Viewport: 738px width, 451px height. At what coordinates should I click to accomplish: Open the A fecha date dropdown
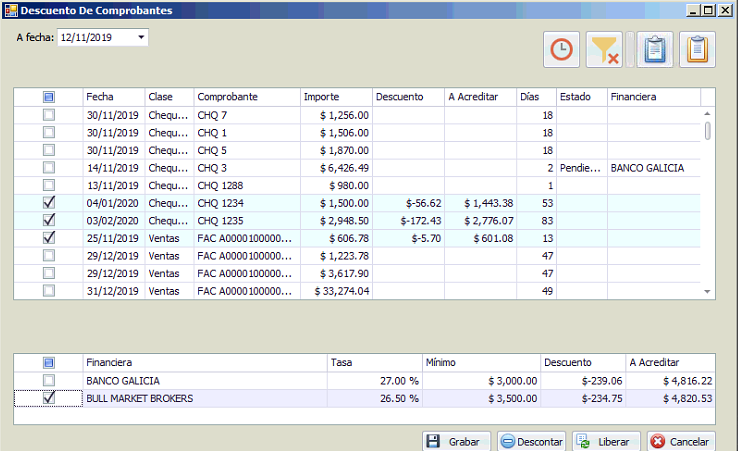pos(141,37)
